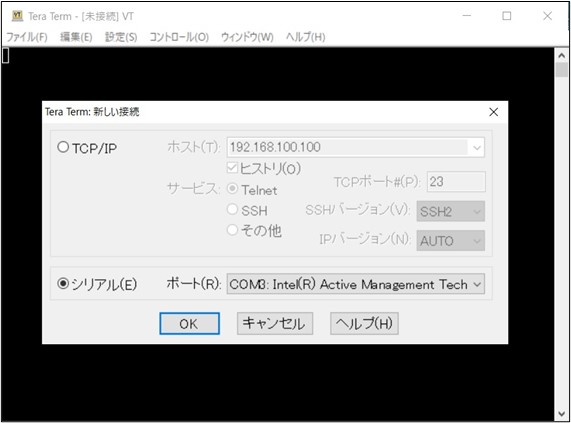Close the 新しい接続 dialog with X
Image resolution: width=571 pixels, height=423 pixels.
pos(493,112)
